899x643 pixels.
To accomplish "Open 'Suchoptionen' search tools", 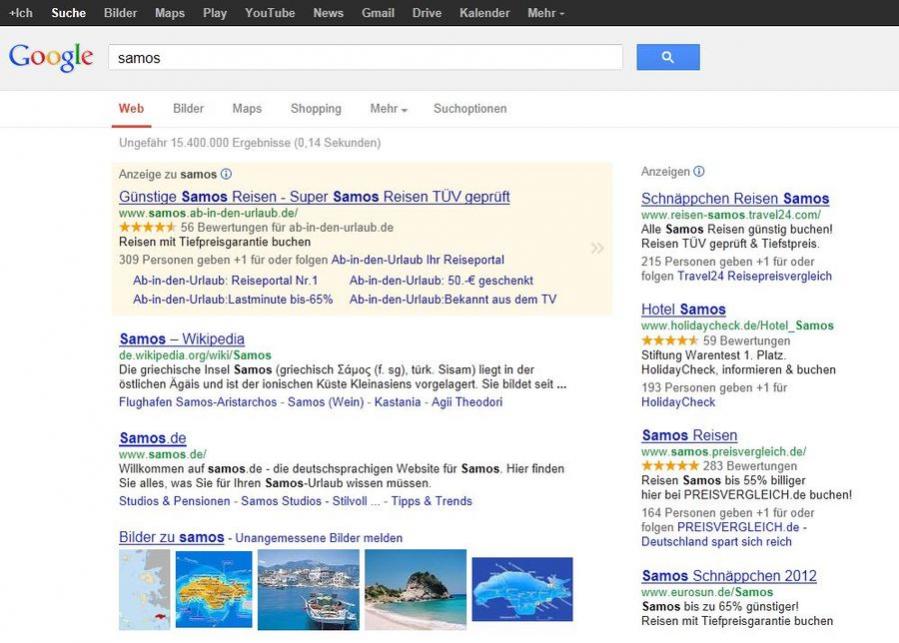I will coord(470,108).
